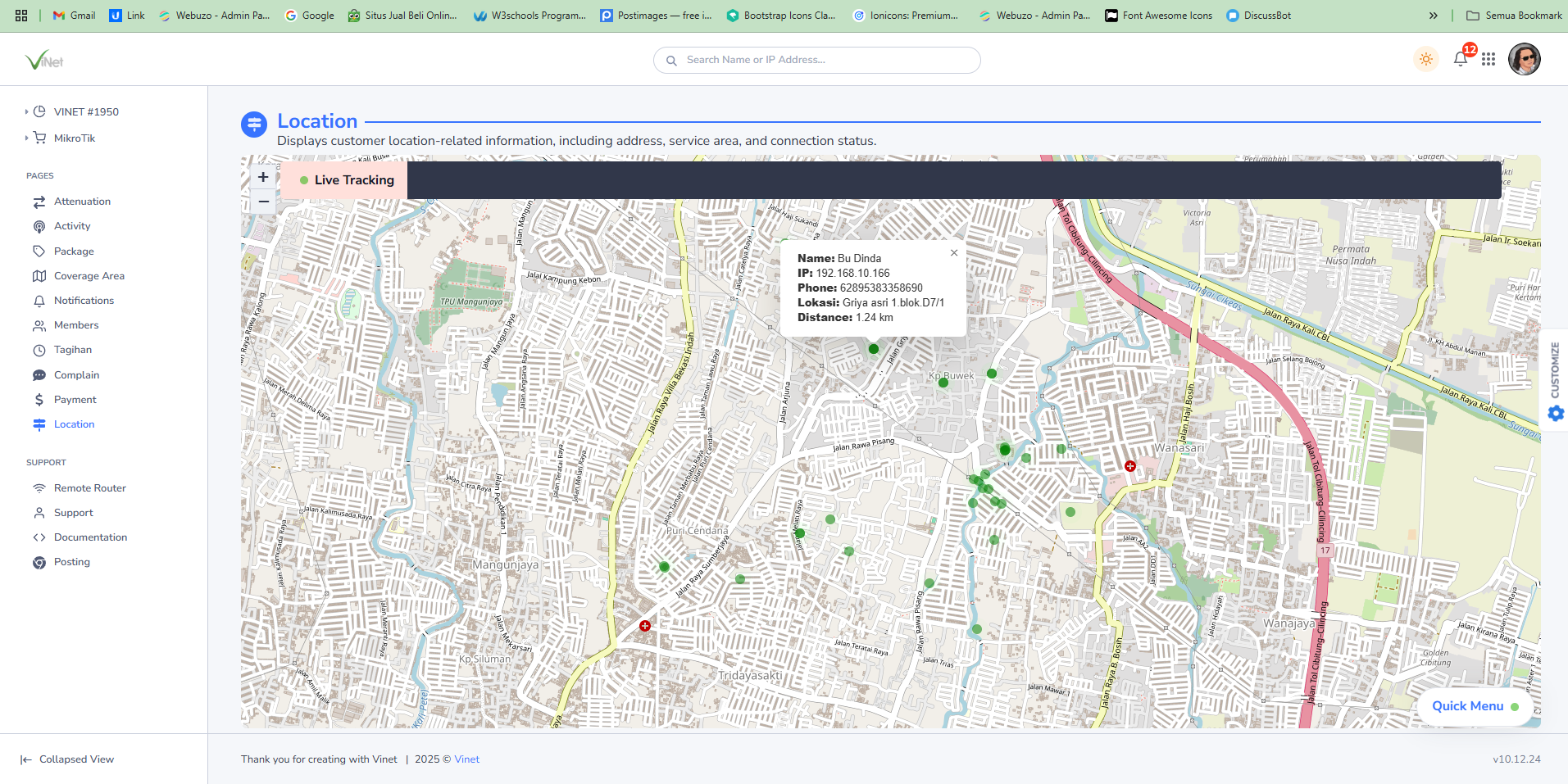1568x784 pixels.
Task: Open Activity page
Action: pos(72,226)
